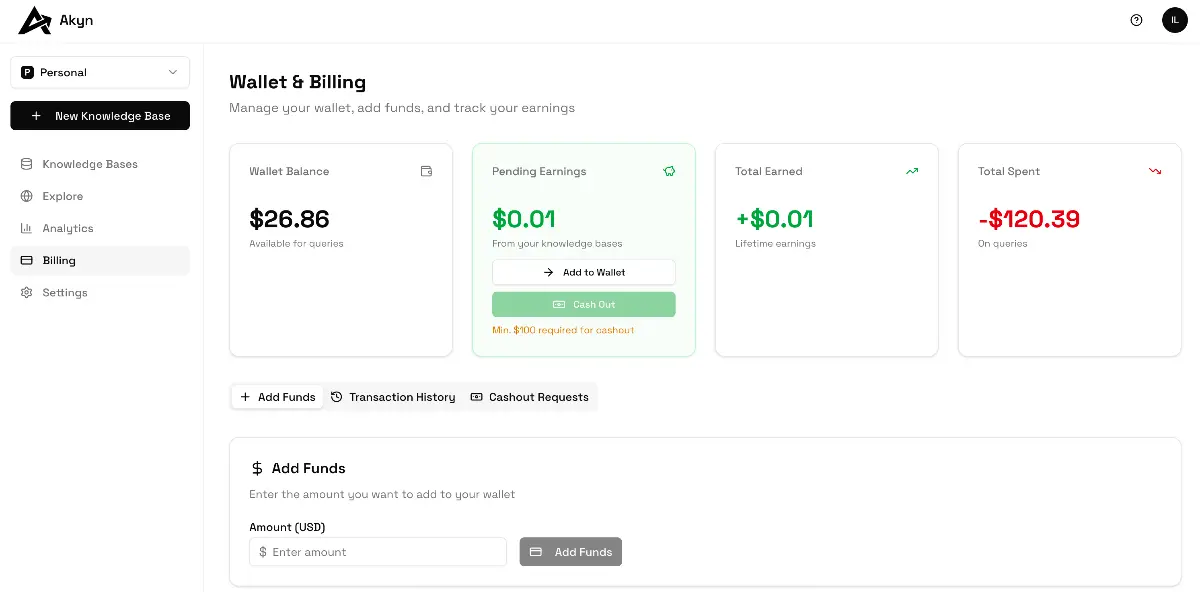This screenshot has width=1200, height=592.
Task: Open Analytics from the sidebar
Action: (67, 228)
